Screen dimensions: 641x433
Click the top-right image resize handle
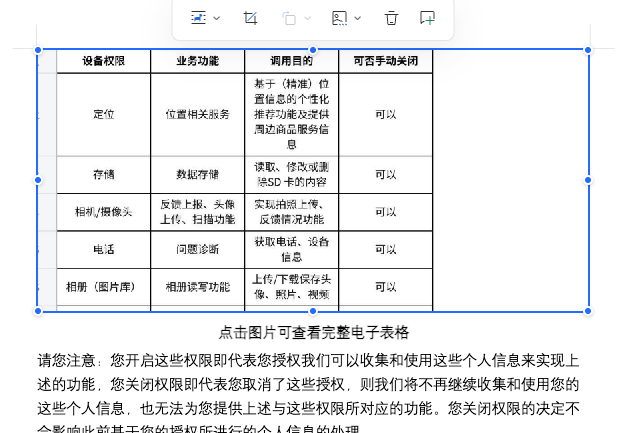tap(588, 50)
